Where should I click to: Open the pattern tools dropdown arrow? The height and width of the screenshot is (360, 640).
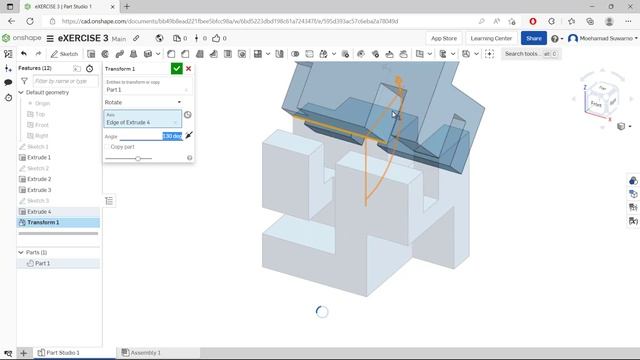click(268, 54)
